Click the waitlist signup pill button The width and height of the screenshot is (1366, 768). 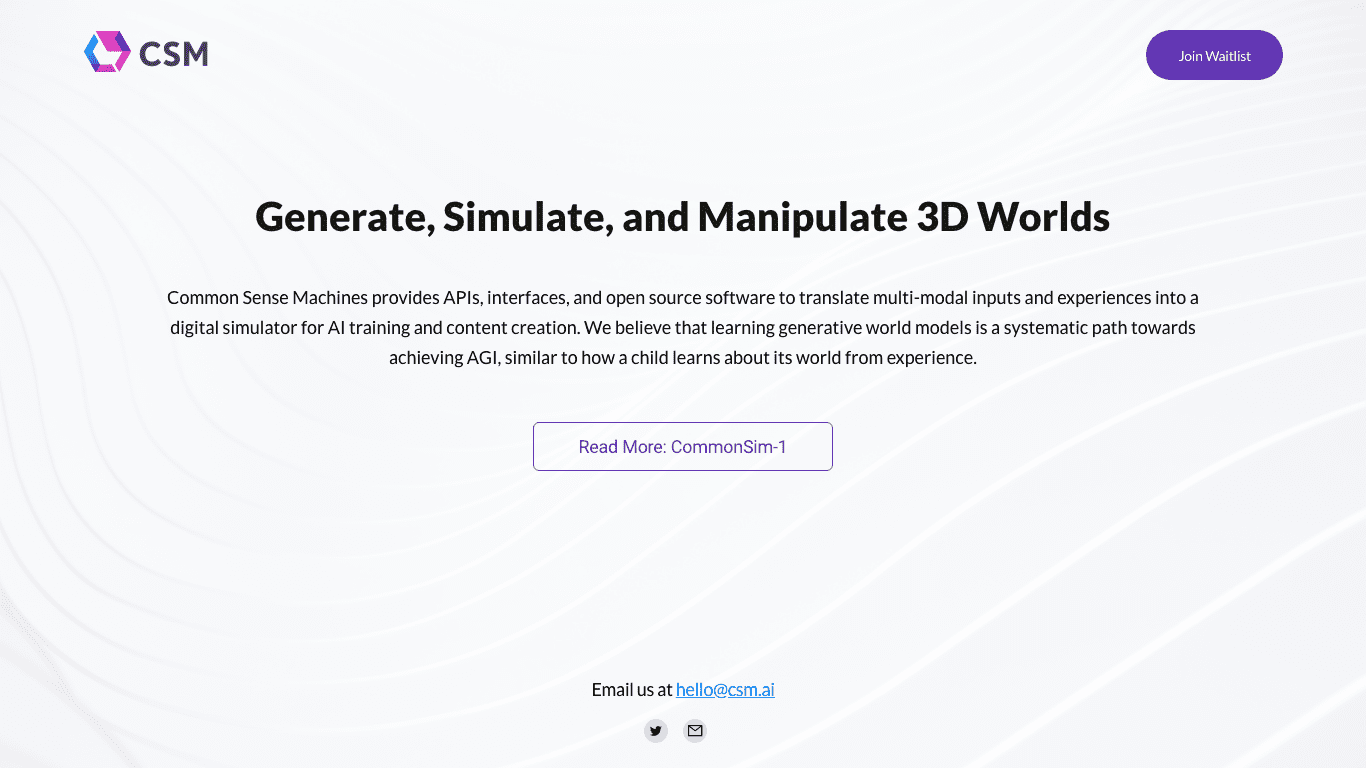1214,55
